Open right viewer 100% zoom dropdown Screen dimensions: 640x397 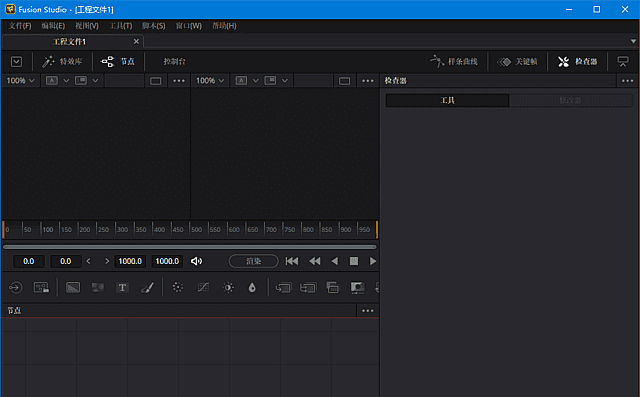210,81
